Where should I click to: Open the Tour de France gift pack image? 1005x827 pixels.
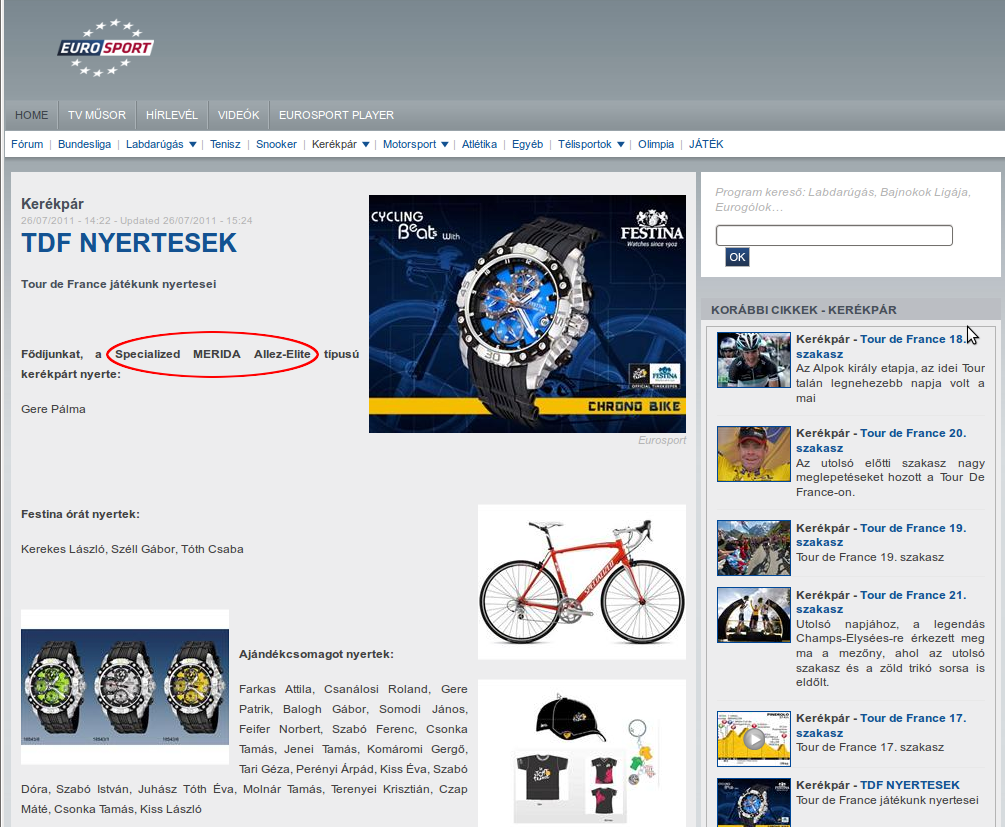(x=581, y=750)
